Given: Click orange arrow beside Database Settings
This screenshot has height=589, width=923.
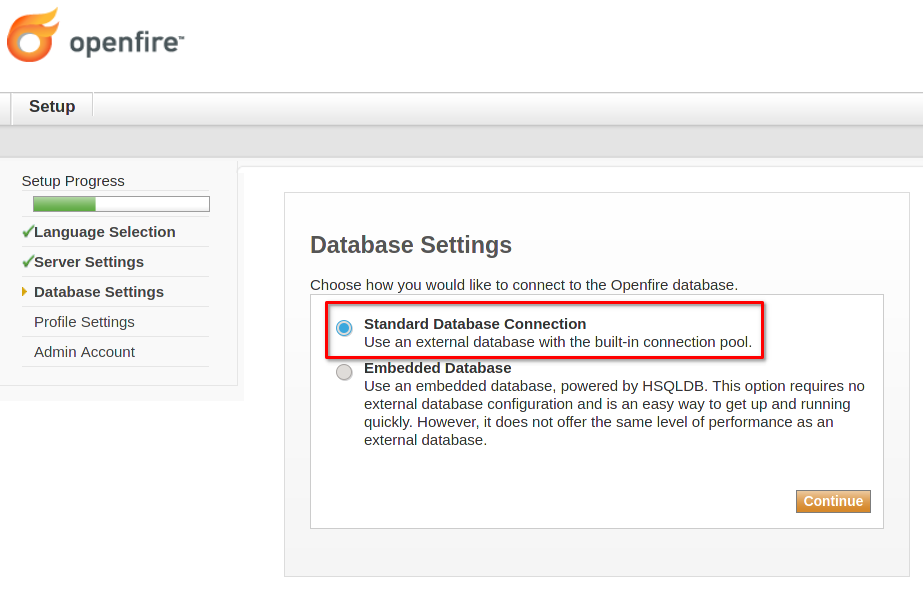Looking at the screenshot, I should coord(25,292).
